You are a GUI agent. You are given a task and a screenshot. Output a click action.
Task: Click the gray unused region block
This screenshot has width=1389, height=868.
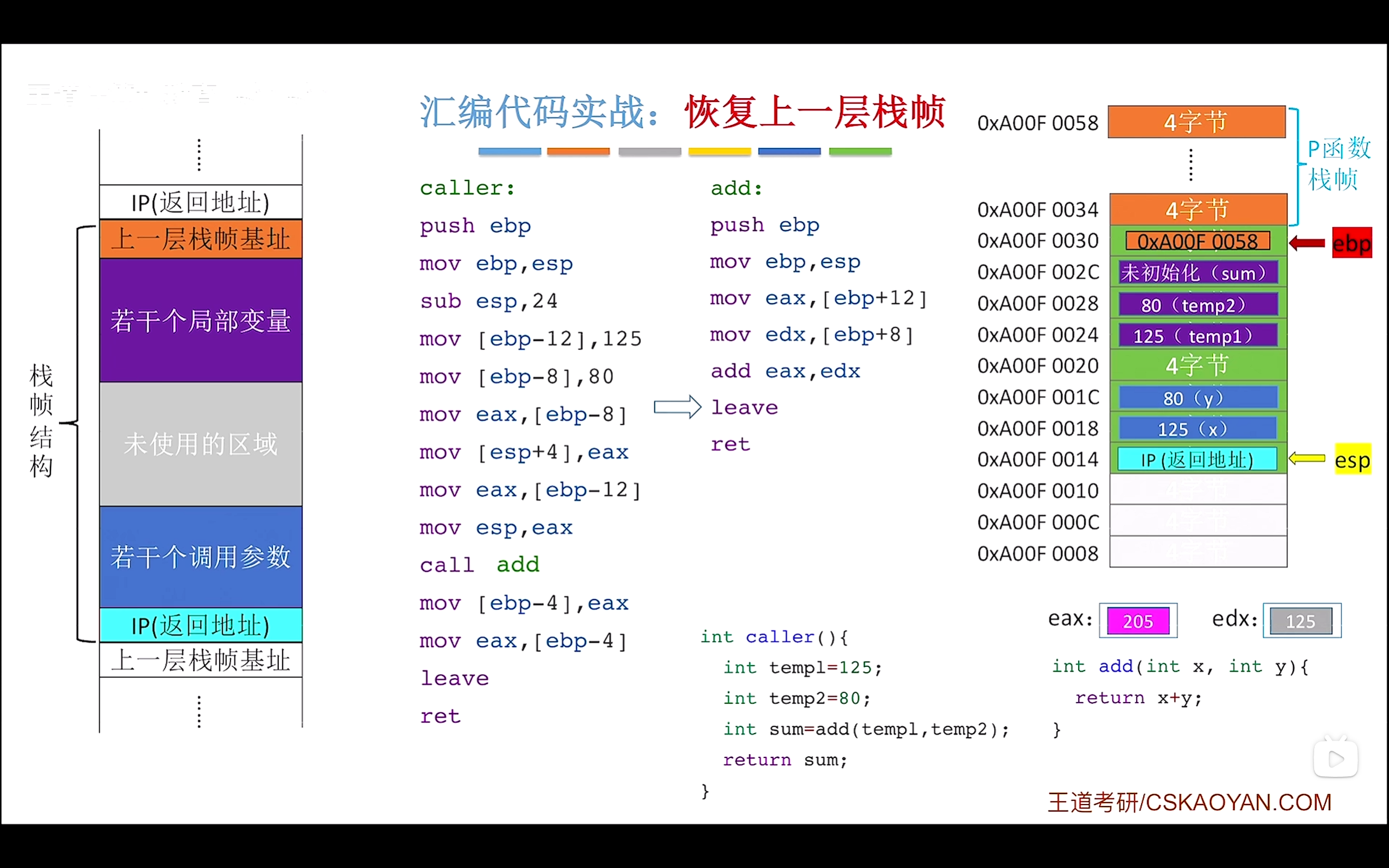click(x=200, y=444)
